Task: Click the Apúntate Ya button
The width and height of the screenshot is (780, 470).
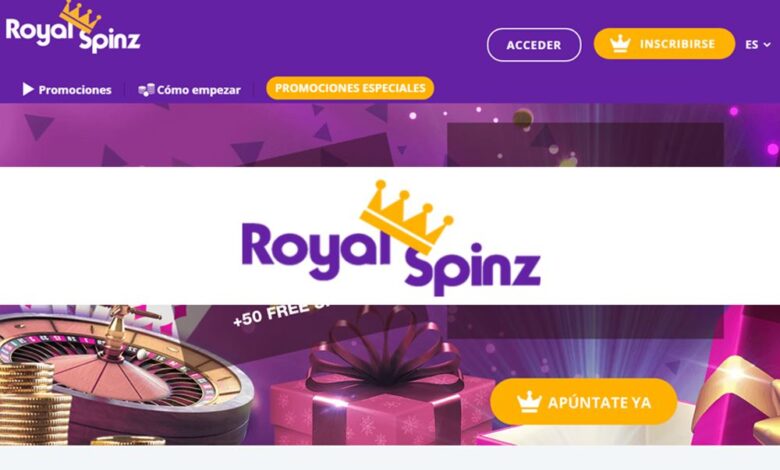Action: [584, 402]
